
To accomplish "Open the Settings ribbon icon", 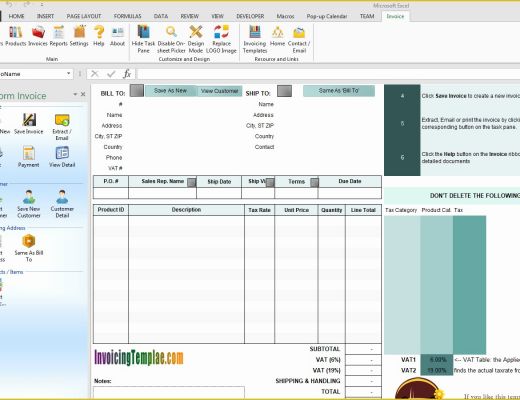I will point(79,36).
